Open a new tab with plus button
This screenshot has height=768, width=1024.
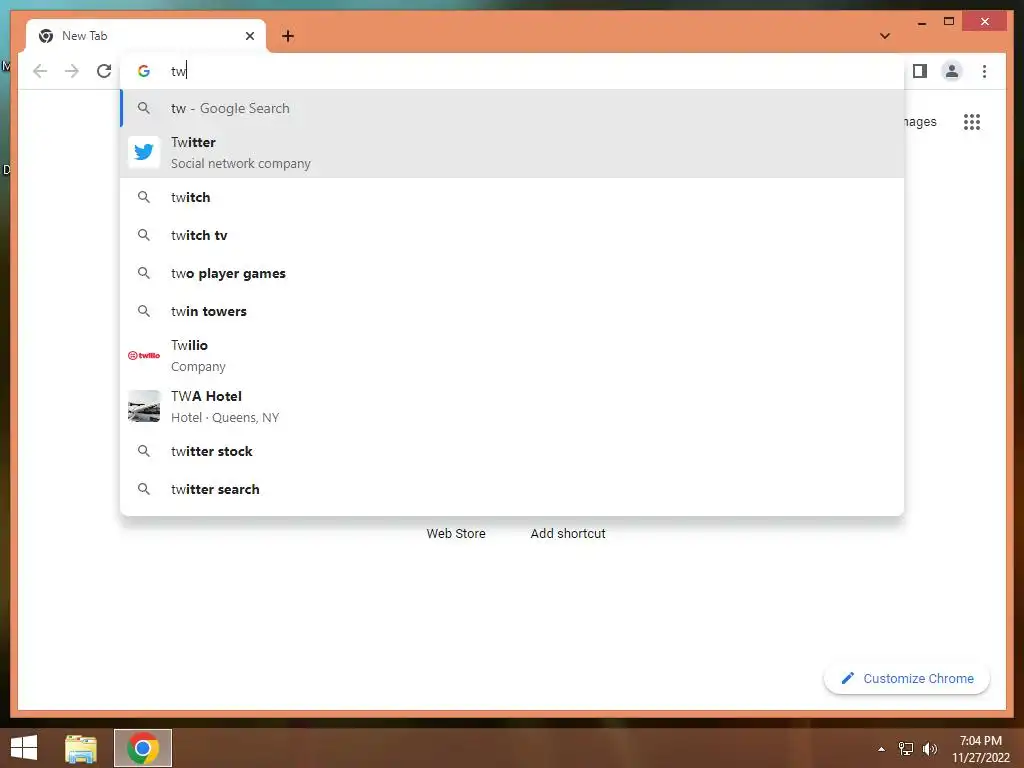(288, 36)
